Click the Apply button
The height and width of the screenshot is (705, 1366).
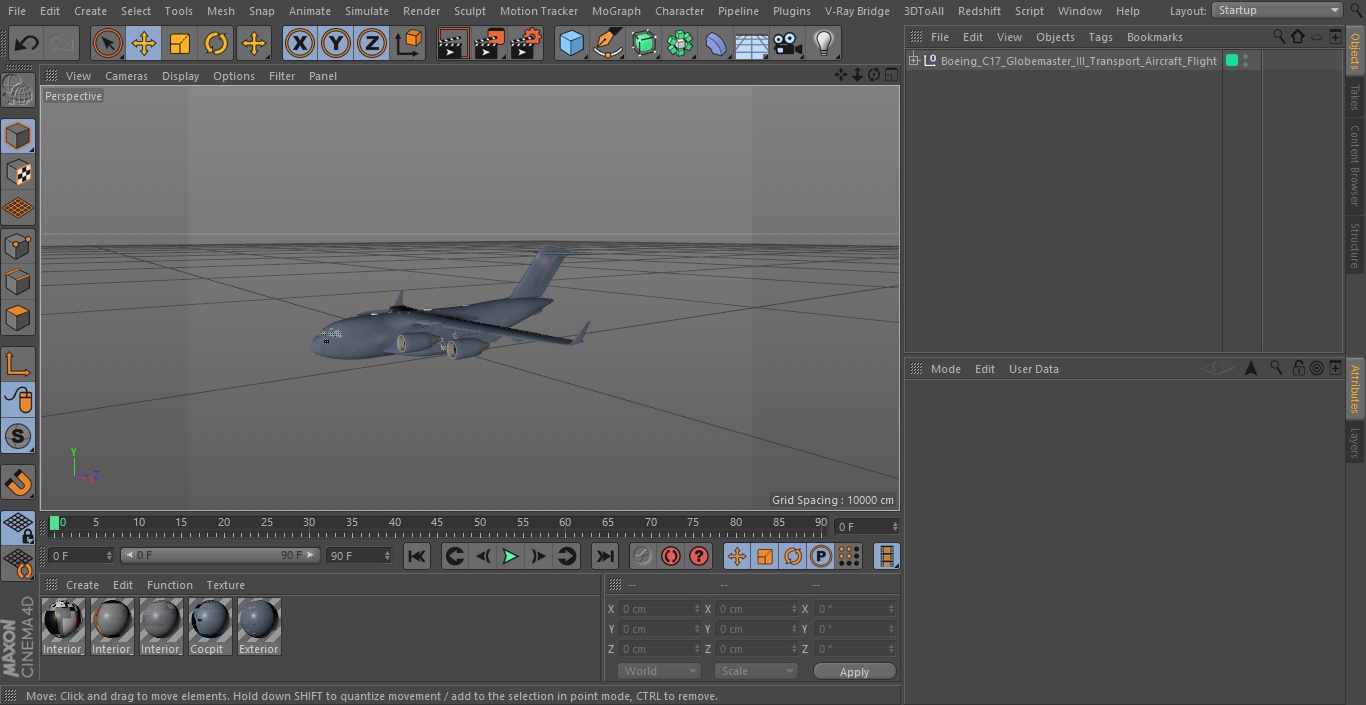click(x=854, y=672)
